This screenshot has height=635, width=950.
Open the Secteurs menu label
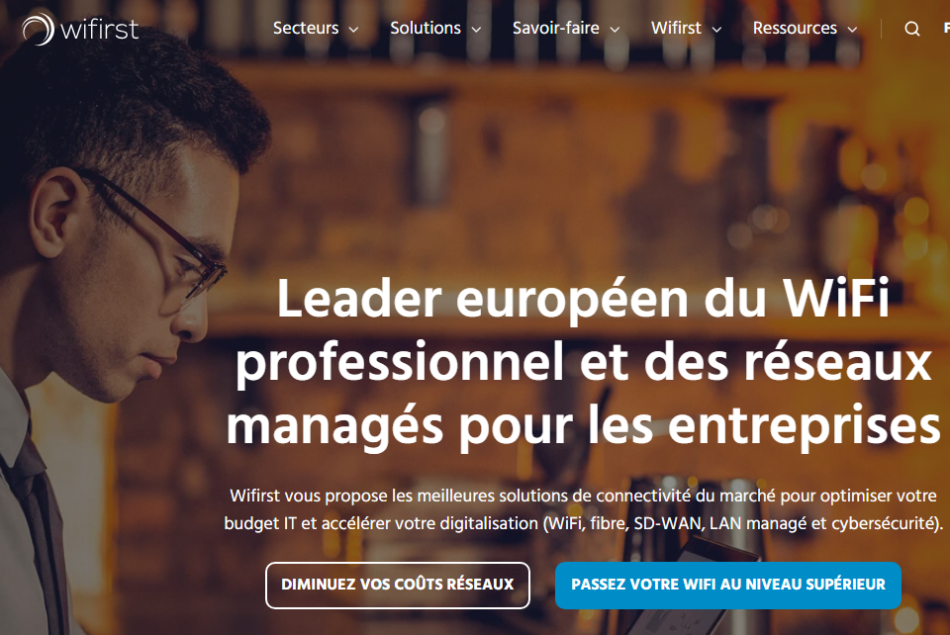tap(305, 28)
